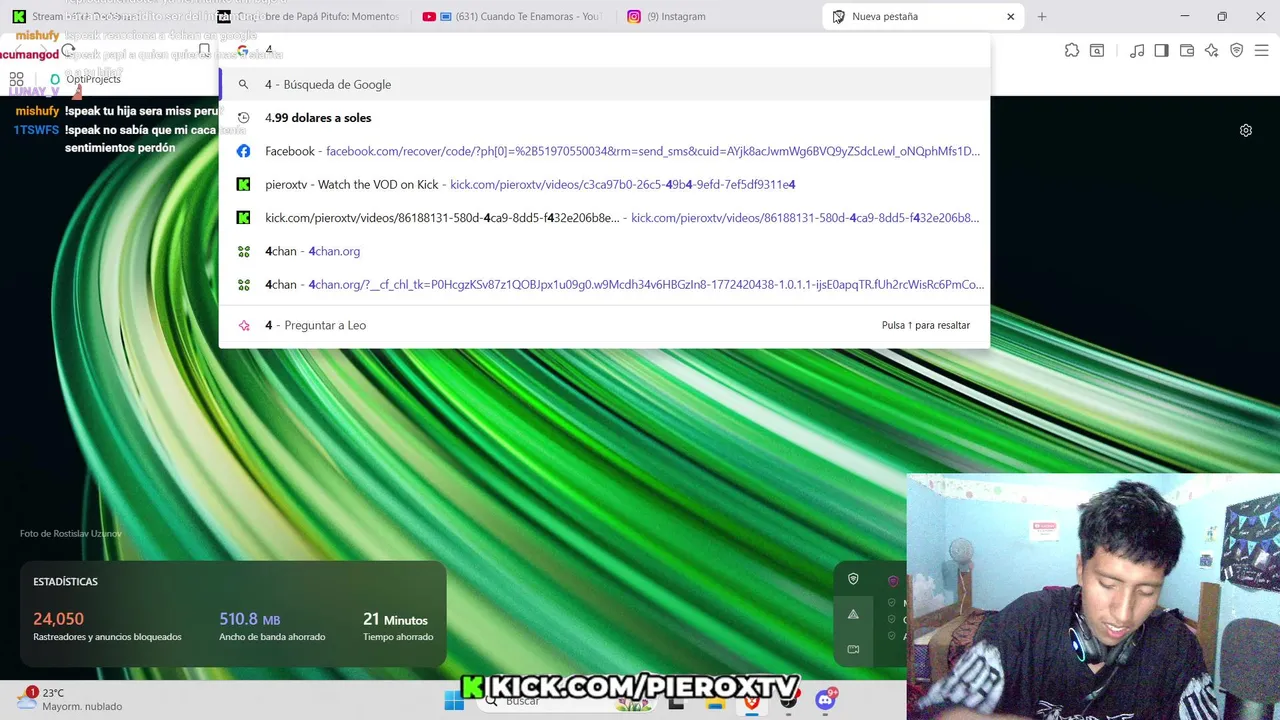Open the Brave Playlist music note icon

click(x=1137, y=51)
